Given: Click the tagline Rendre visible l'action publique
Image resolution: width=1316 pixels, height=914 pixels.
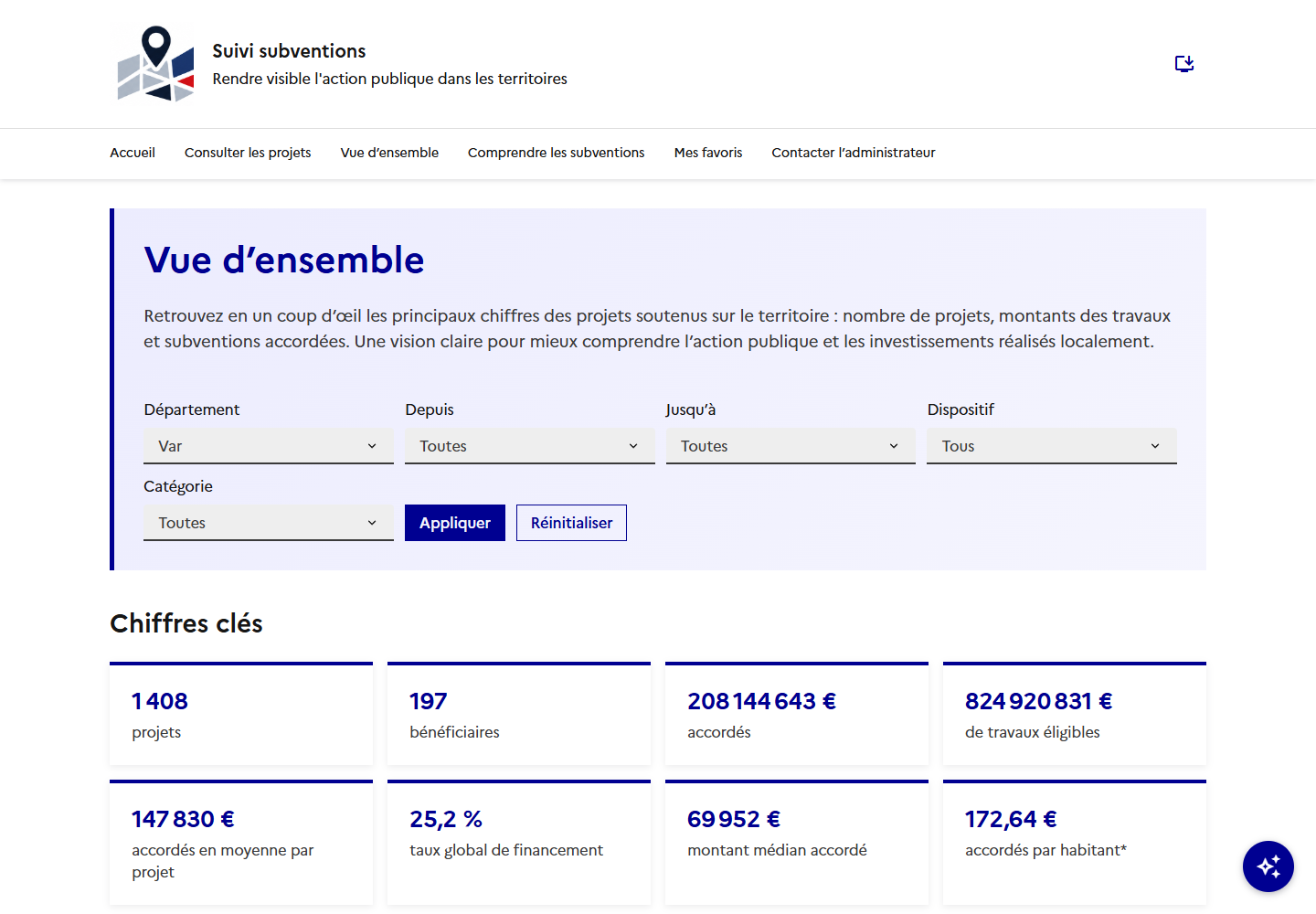Looking at the screenshot, I should [x=389, y=79].
